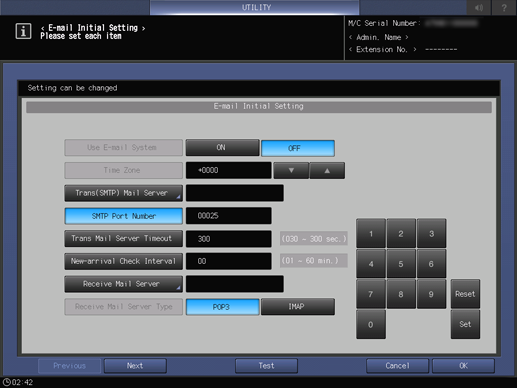
Task: Open Trans(SMTP) Mail Server entry
Action: [123, 193]
